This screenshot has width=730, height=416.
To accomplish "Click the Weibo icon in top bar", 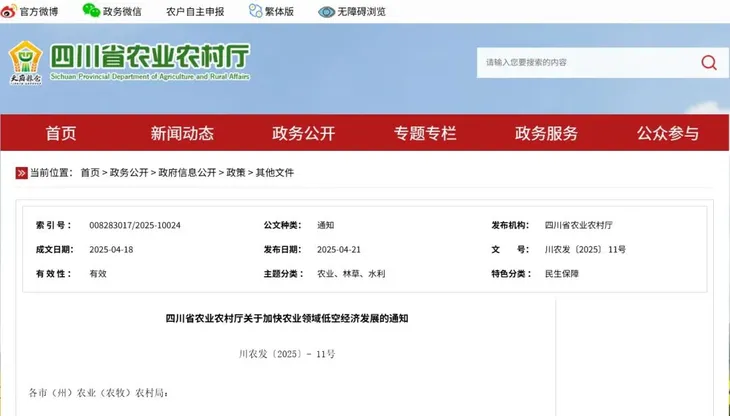I will point(10,11).
